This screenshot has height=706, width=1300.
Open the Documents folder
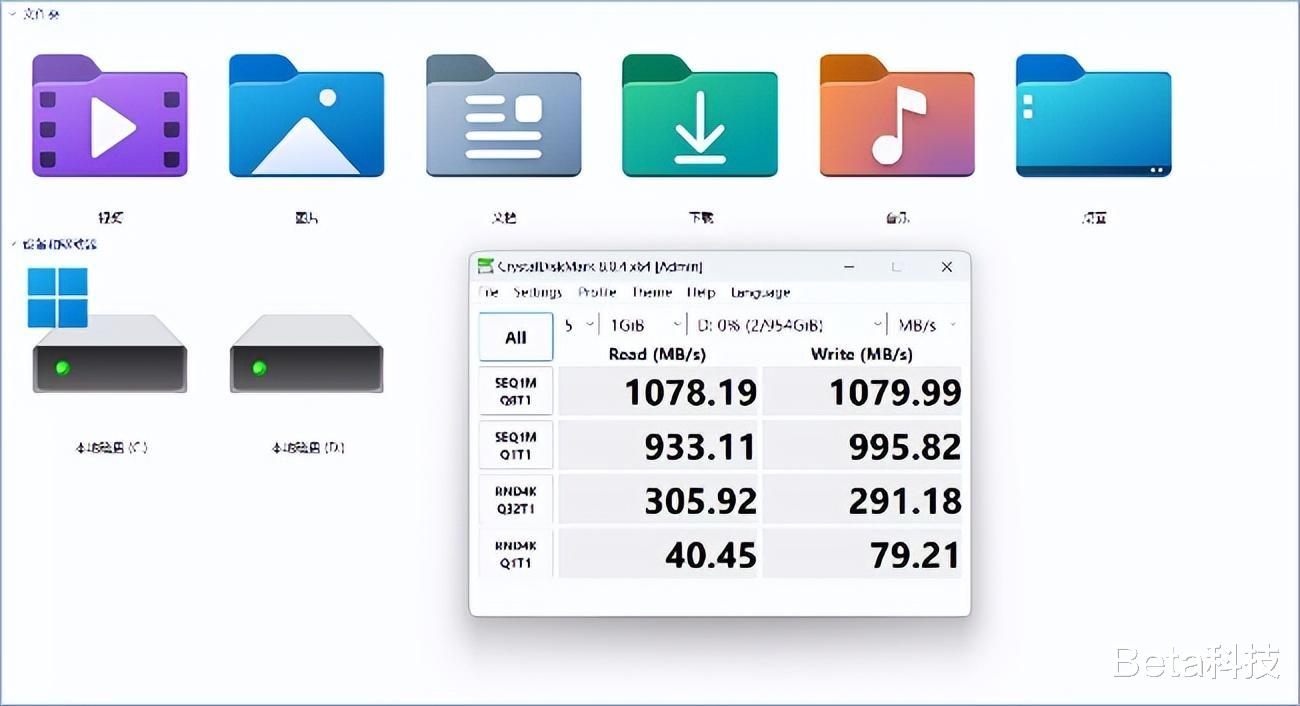(x=503, y=120)
